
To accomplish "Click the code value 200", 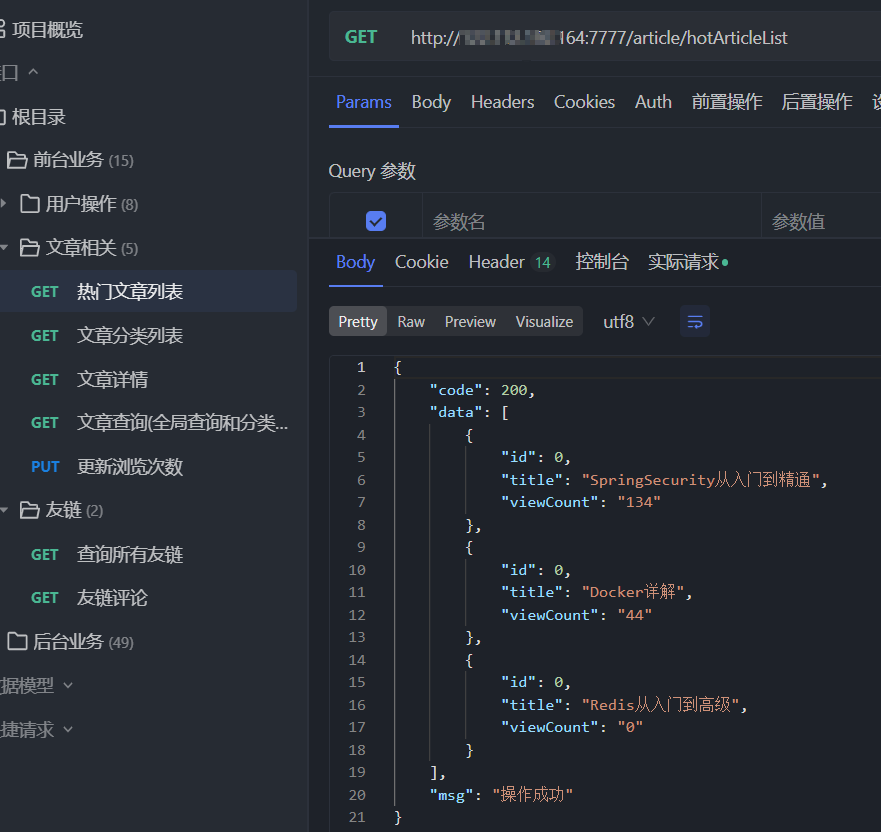I will (x=514, y=390).
